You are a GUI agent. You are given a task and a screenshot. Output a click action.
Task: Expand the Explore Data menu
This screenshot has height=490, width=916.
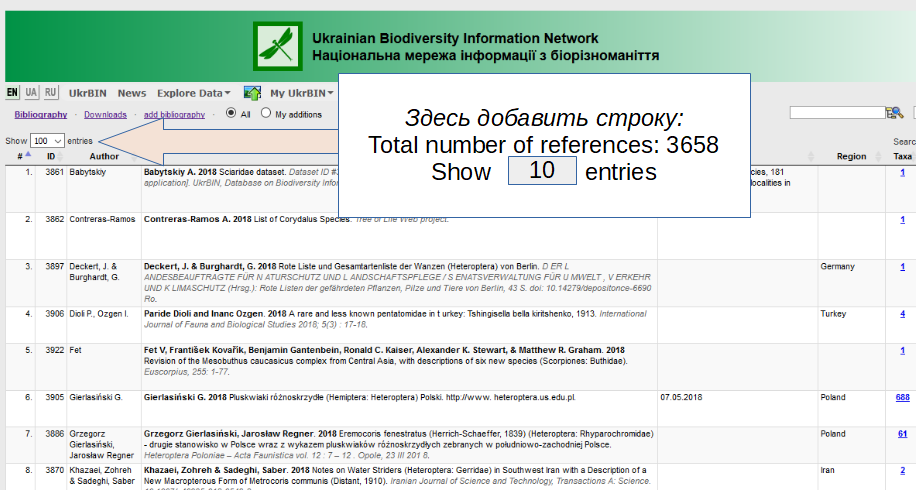click(x=194, y=93)
